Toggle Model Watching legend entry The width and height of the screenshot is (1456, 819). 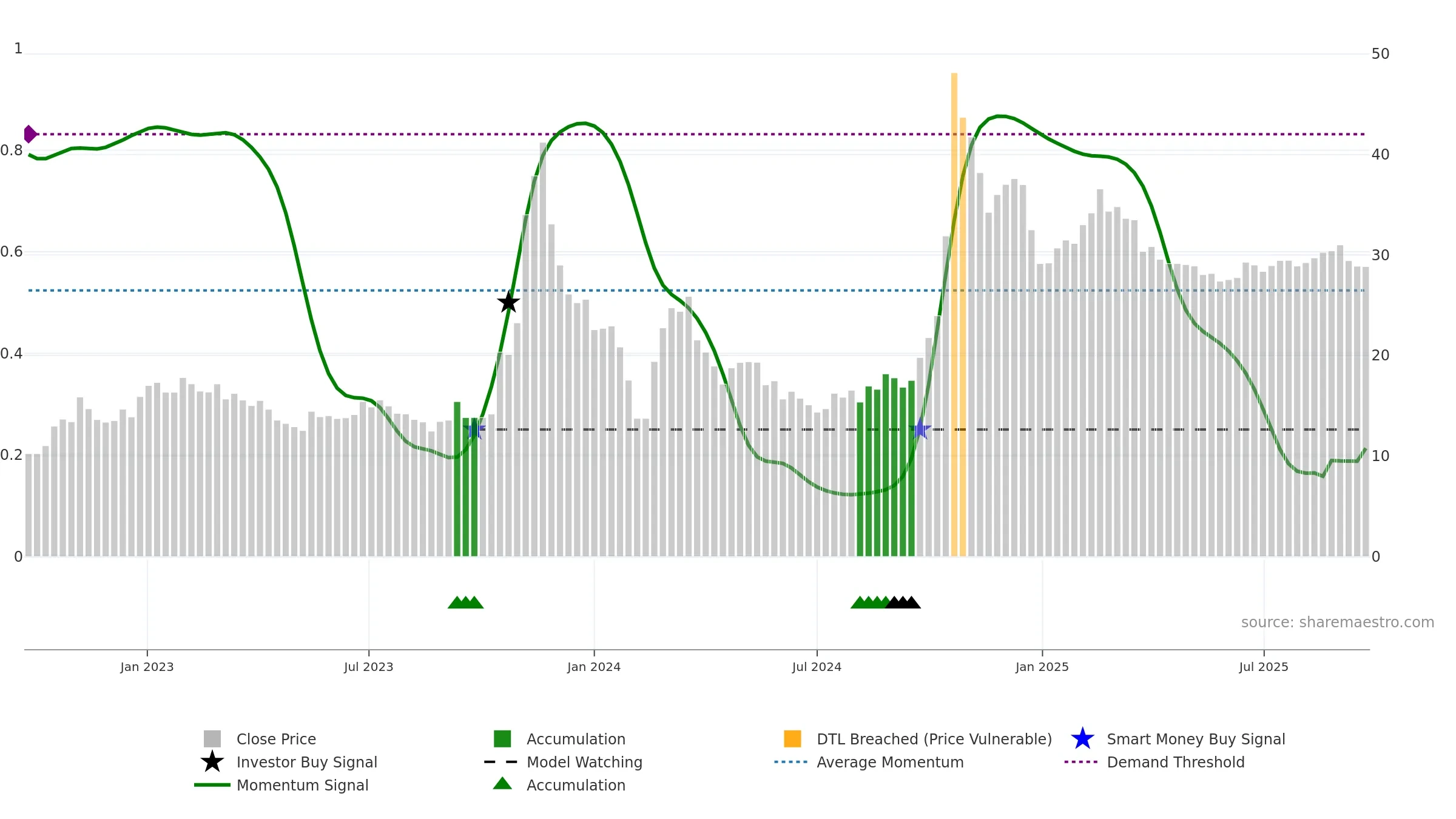563,762
